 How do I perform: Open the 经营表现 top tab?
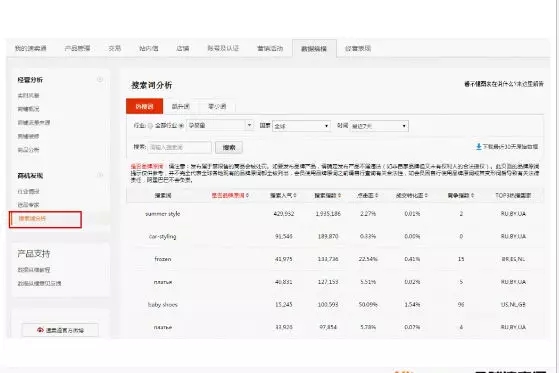point(358,48)
